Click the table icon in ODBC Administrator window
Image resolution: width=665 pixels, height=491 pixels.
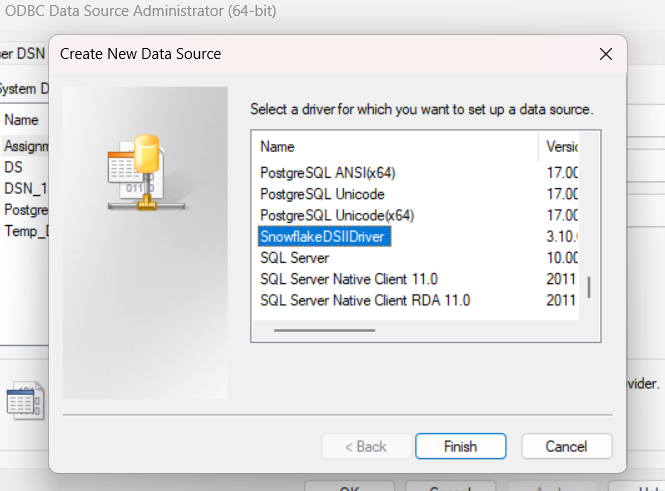tap(25, 401)
